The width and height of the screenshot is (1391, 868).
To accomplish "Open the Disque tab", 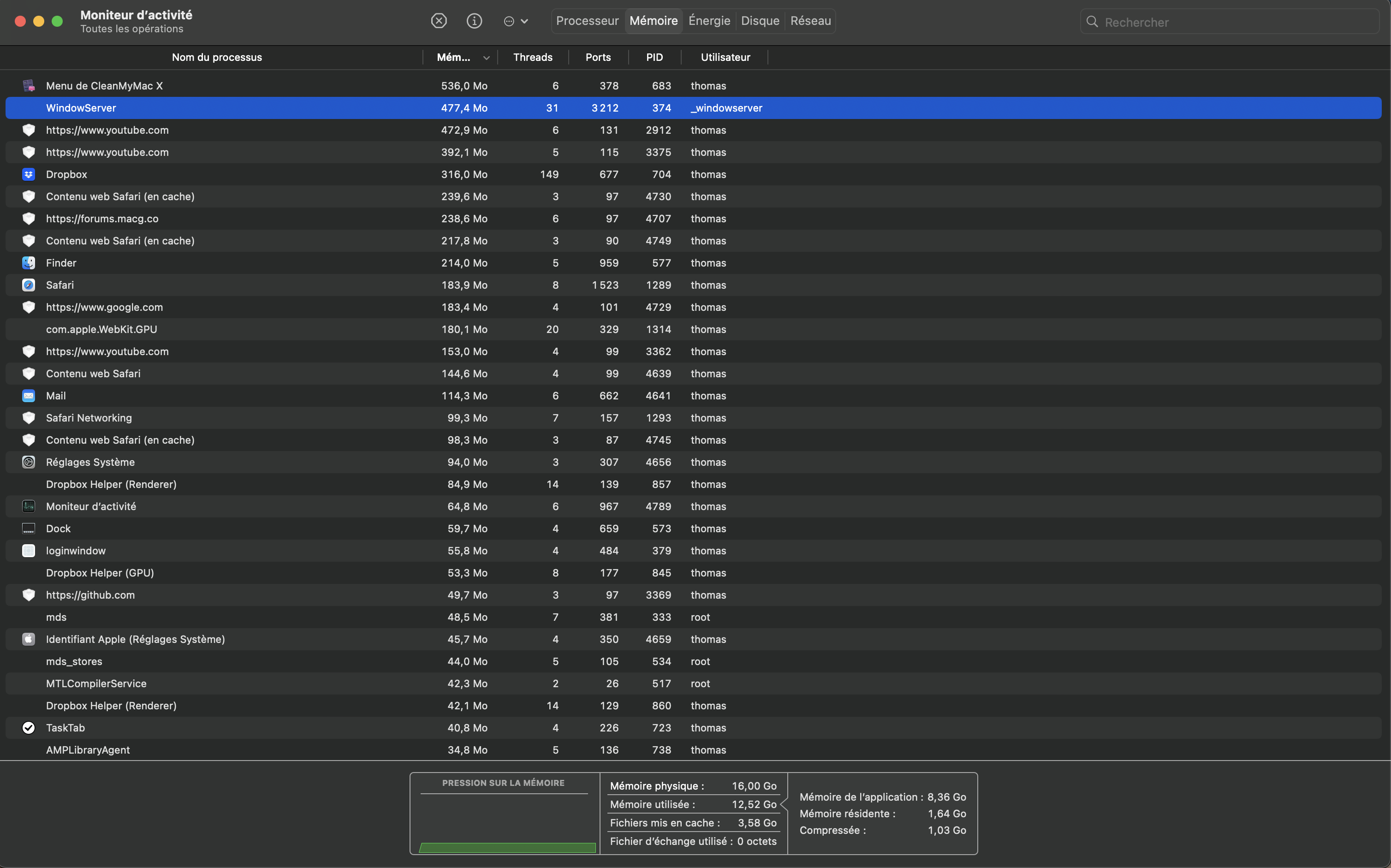I will point(760,21).
